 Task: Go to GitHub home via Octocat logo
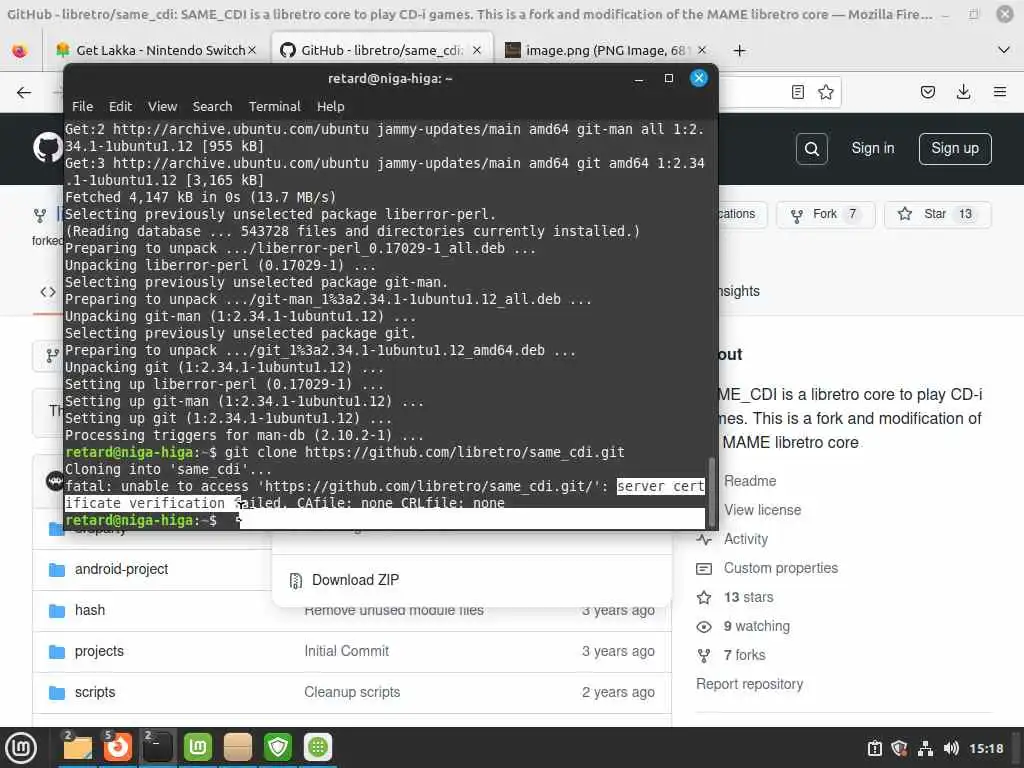[47, 148]
